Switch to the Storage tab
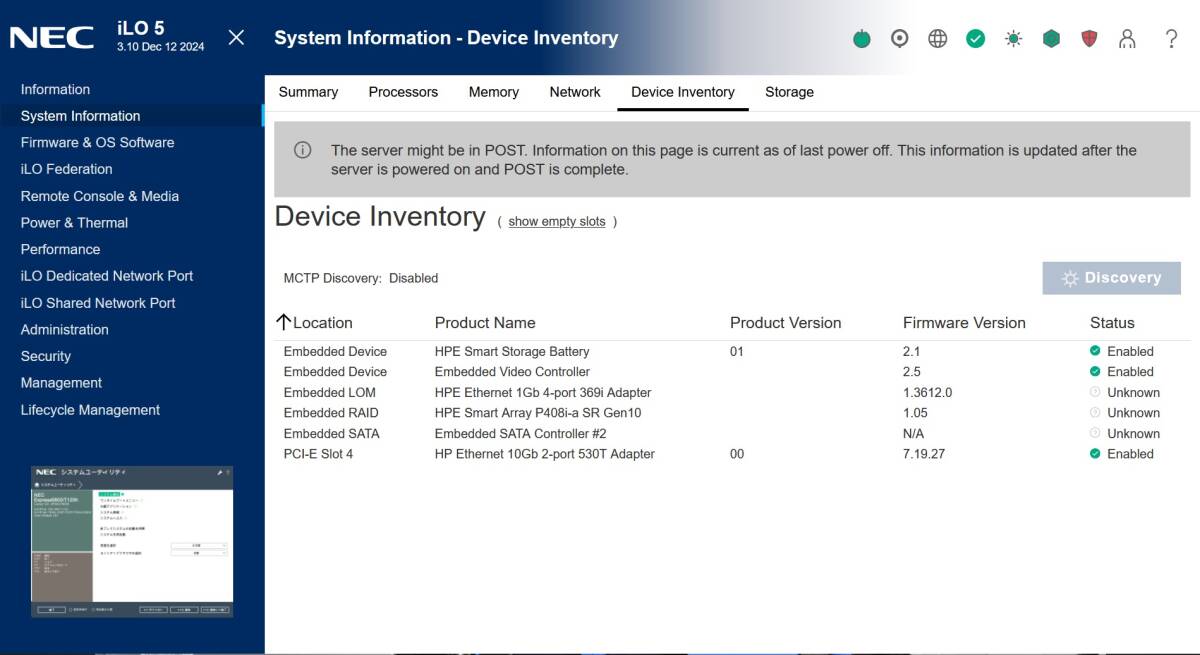The image size is (1200, 655). tap(789, 92)
